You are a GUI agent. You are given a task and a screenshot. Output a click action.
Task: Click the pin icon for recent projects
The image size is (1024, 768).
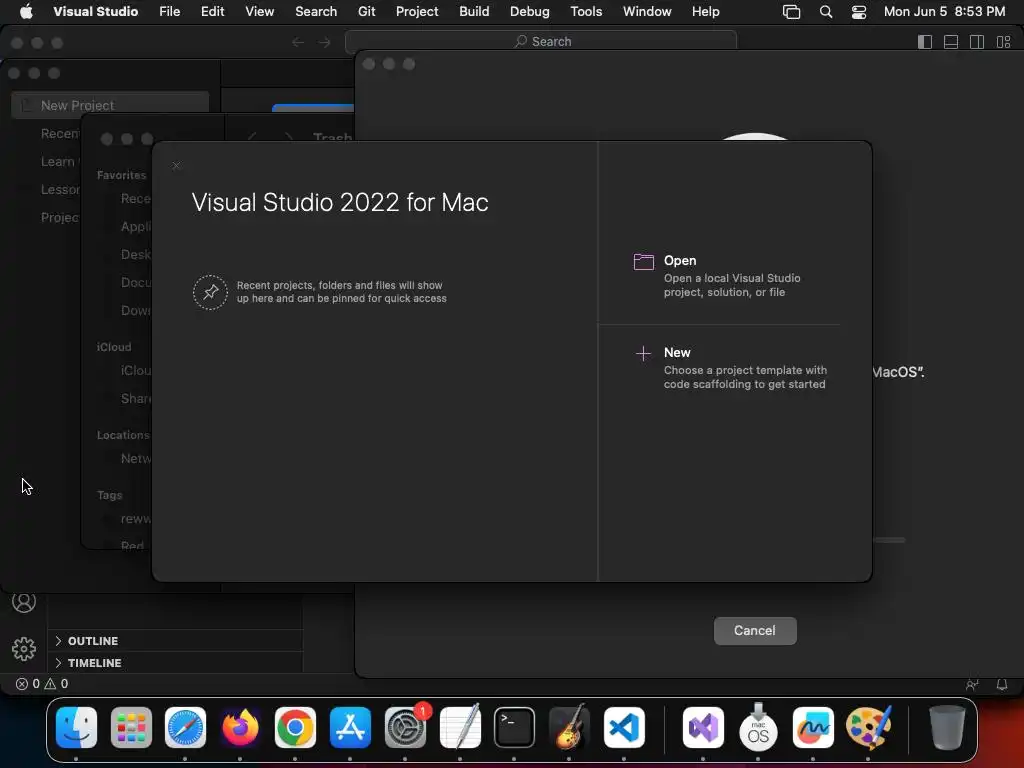point(210,292)
